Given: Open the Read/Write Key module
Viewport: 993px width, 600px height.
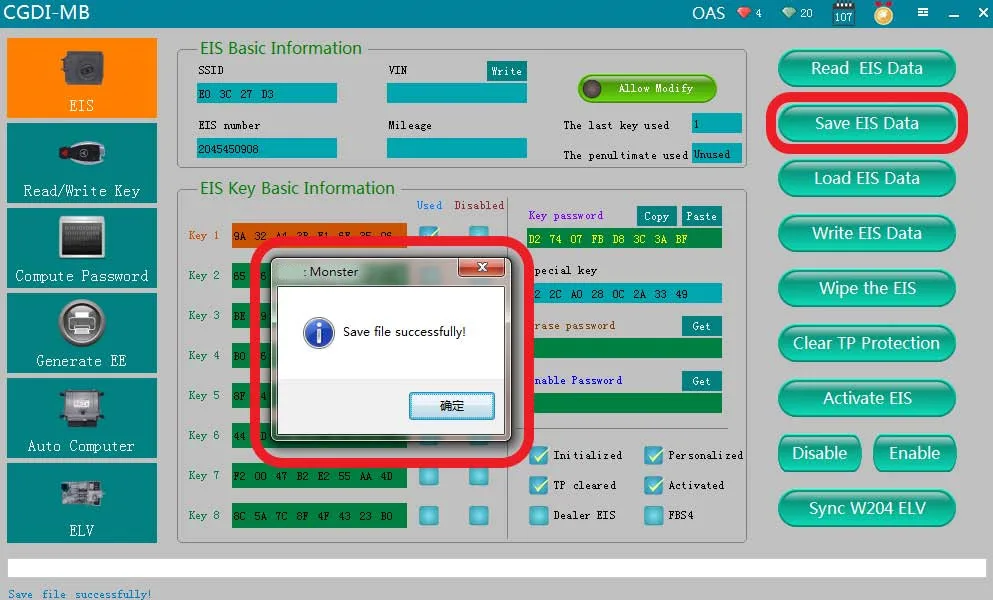Looking at the screenshot, I should coord(82,163).
